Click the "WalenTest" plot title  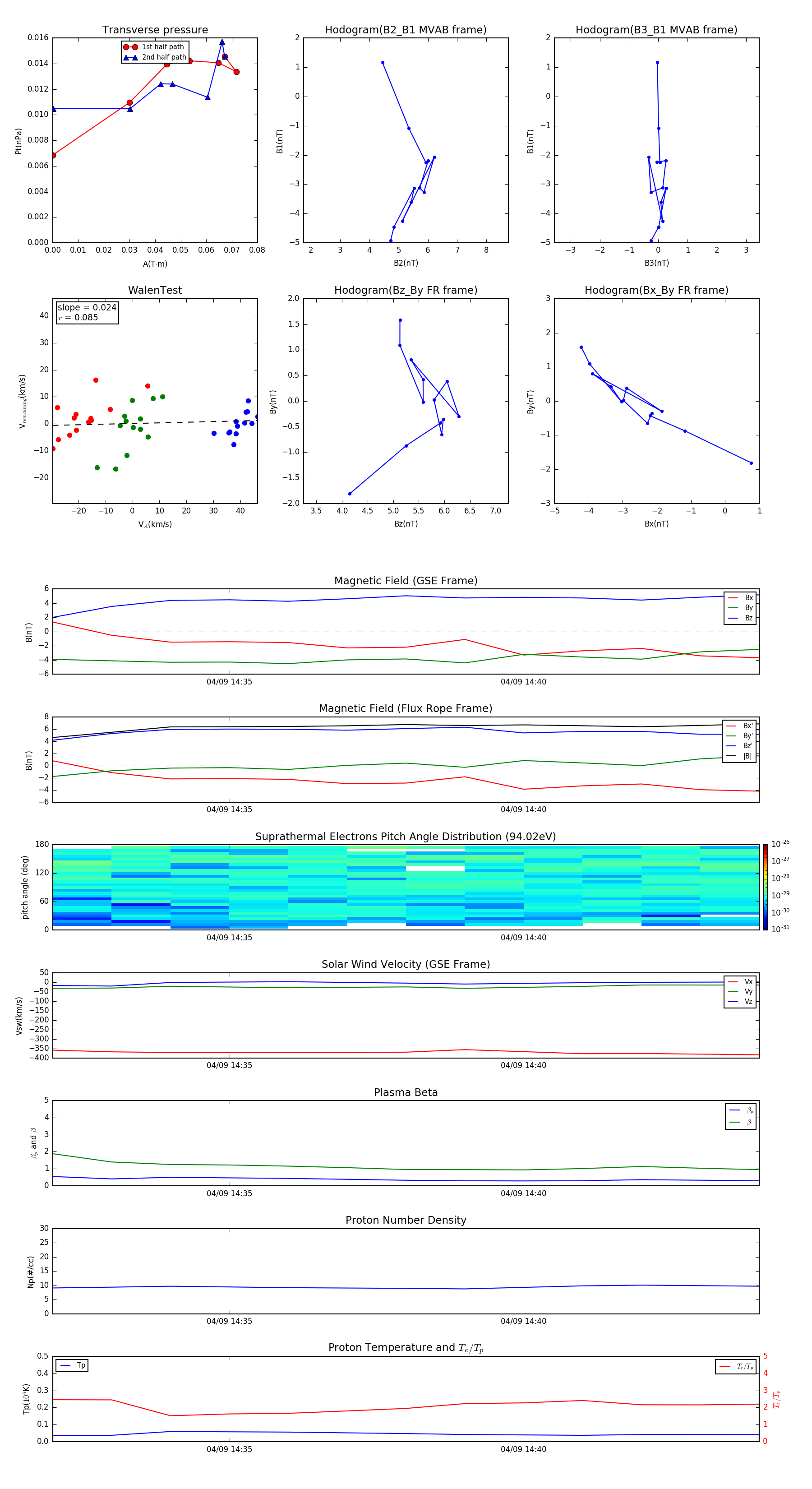(155, 290)
